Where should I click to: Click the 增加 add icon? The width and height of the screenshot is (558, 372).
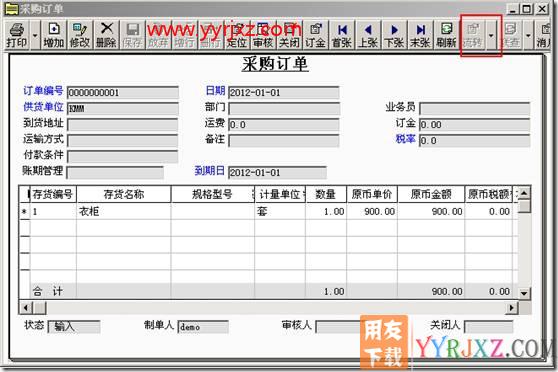click(x=53, y=35)
